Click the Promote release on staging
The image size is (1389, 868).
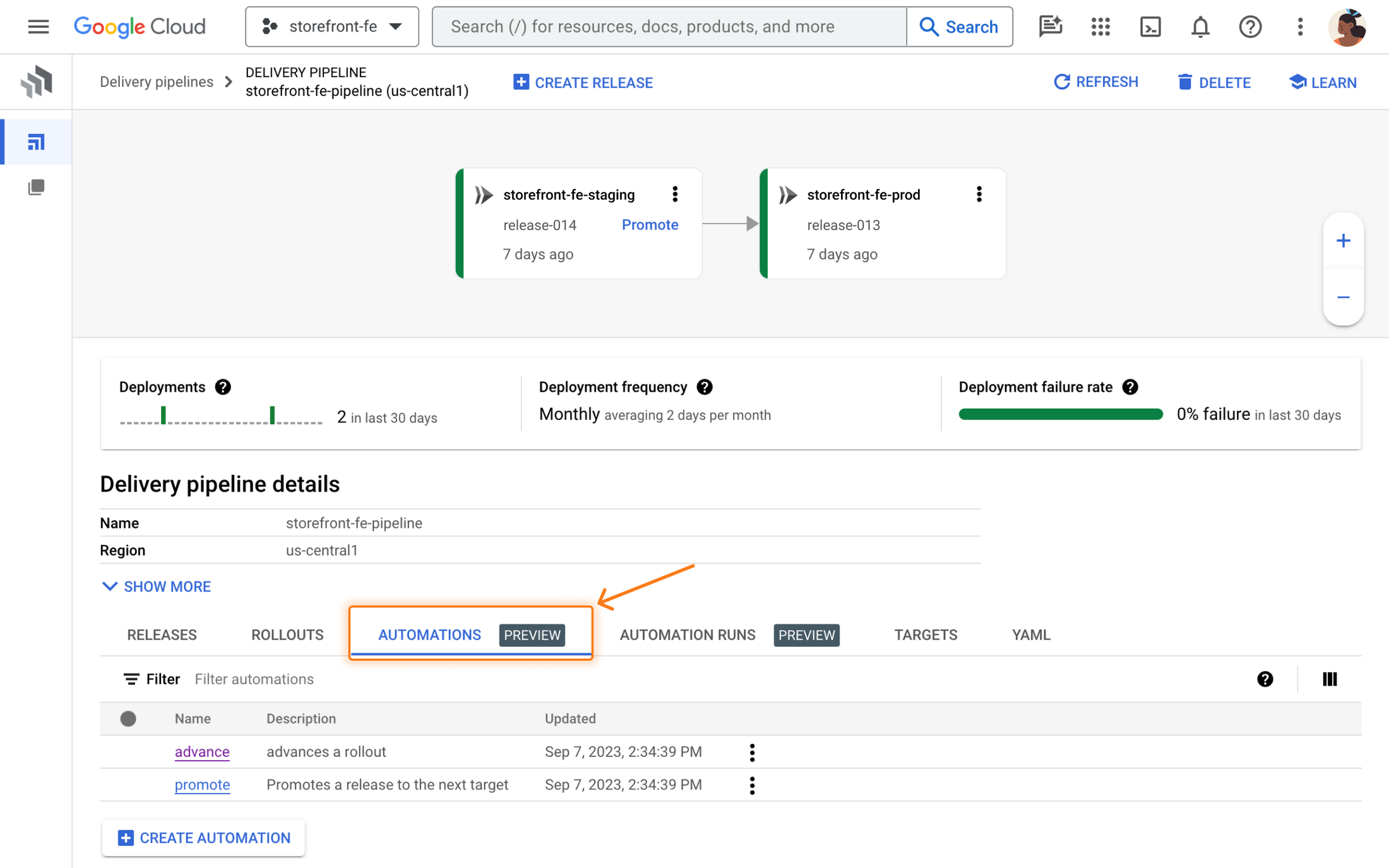649,224
